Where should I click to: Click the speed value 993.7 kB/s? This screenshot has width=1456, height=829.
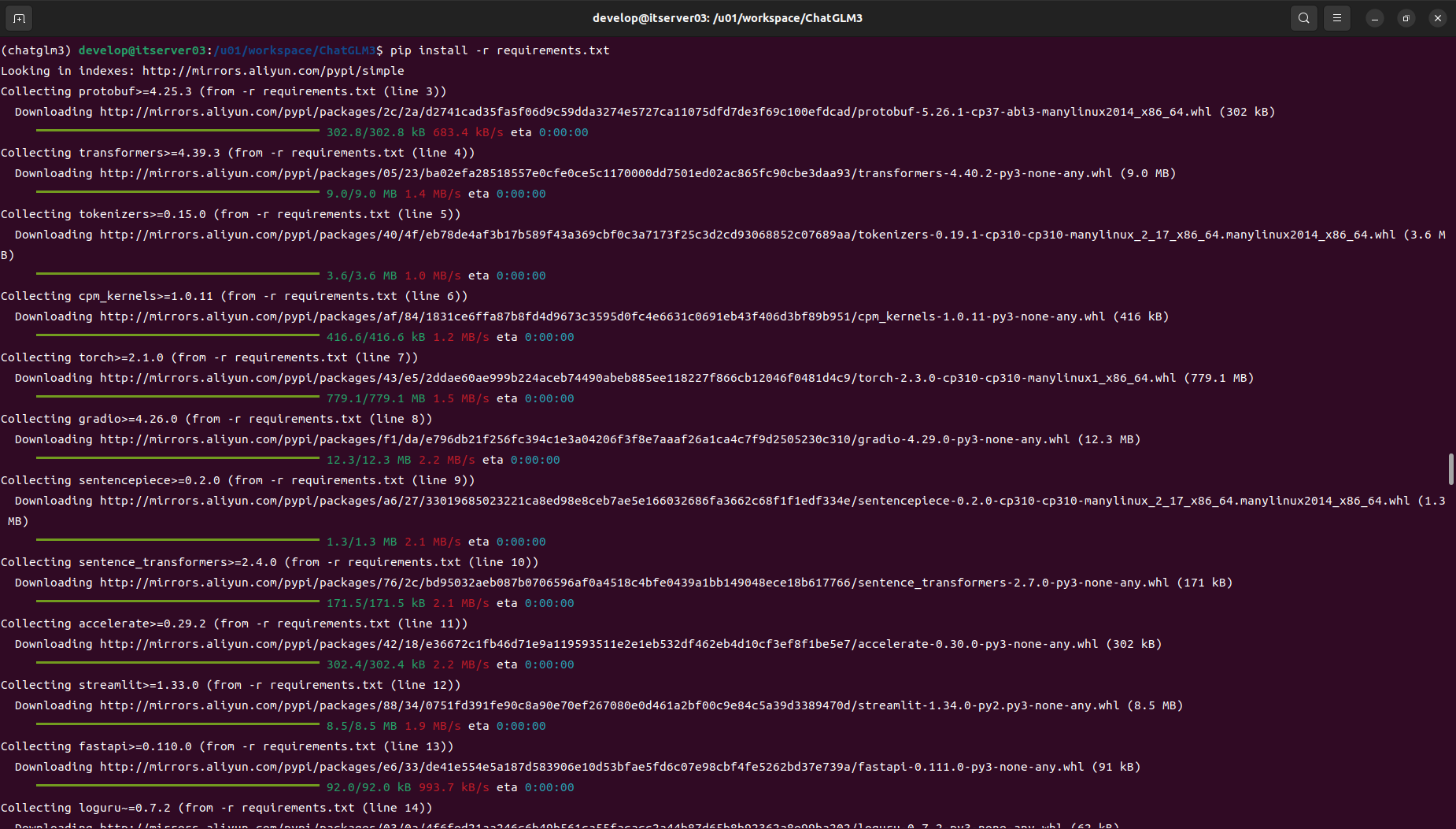(x=454, y=787)
